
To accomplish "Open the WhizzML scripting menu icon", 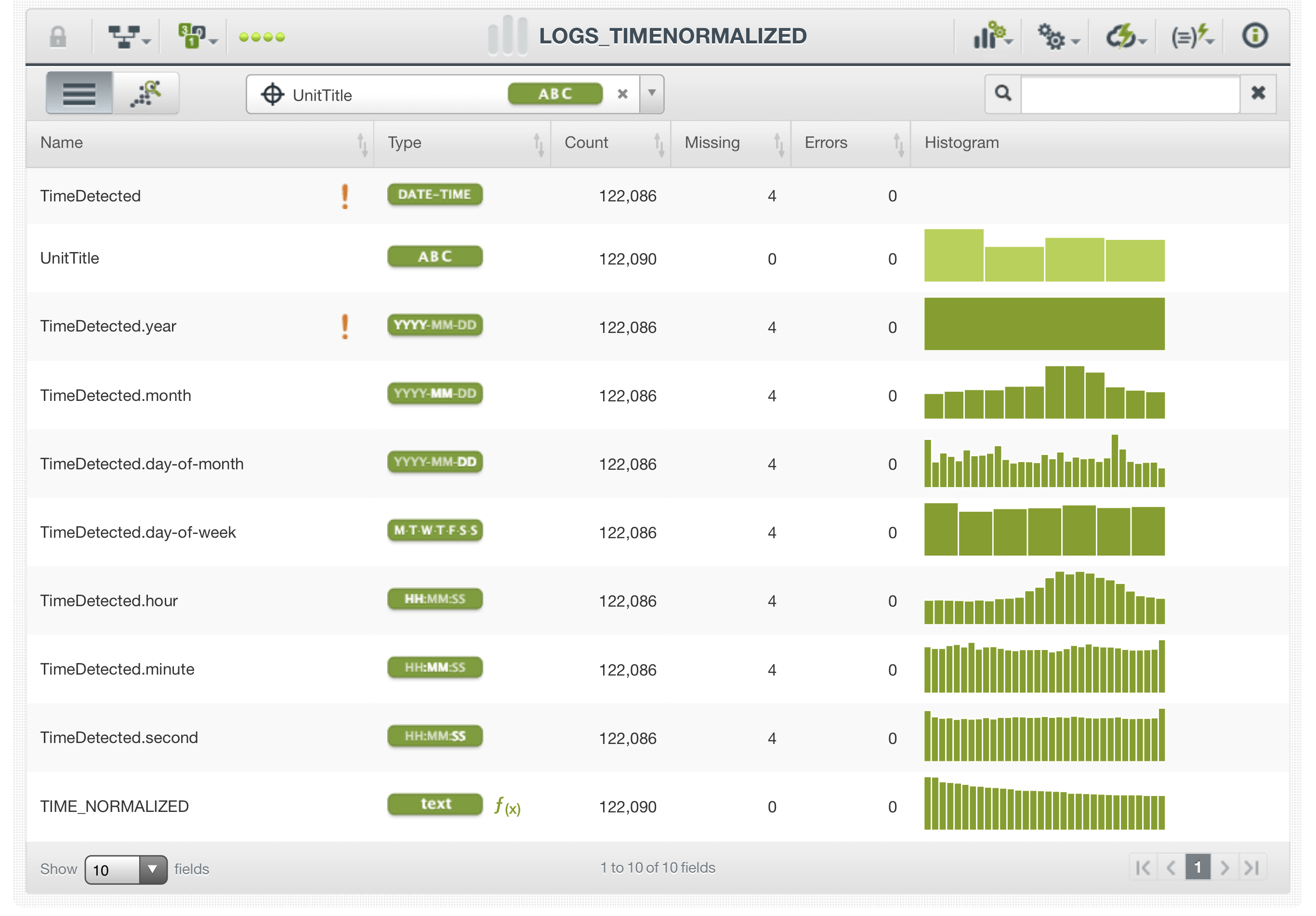I will pos(1191,37).
